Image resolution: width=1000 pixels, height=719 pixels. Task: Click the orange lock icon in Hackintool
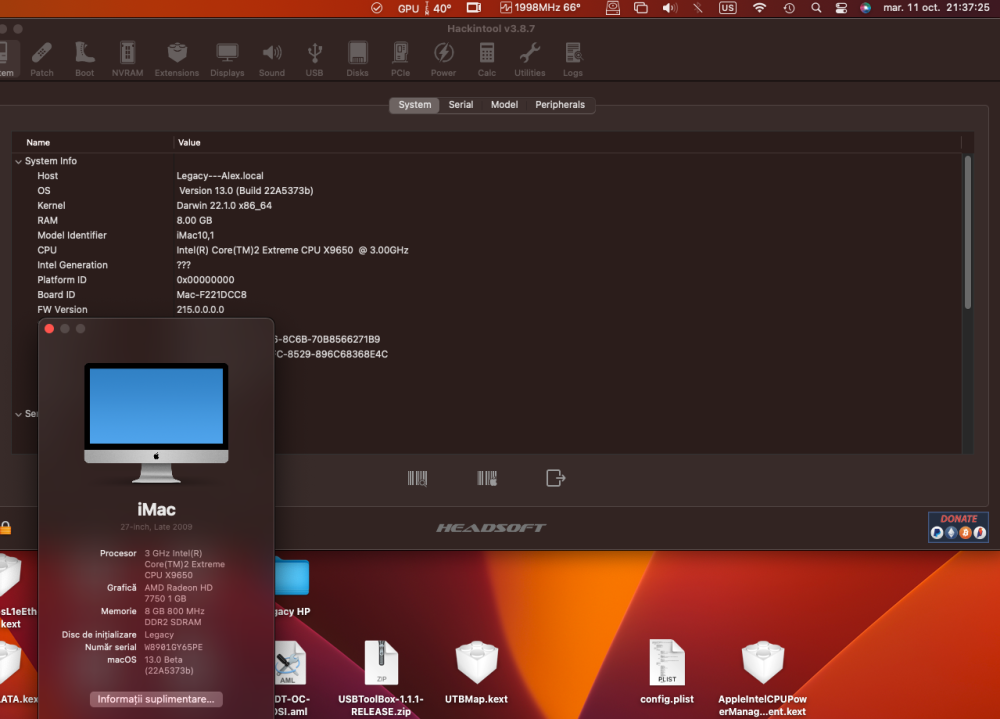6,528
